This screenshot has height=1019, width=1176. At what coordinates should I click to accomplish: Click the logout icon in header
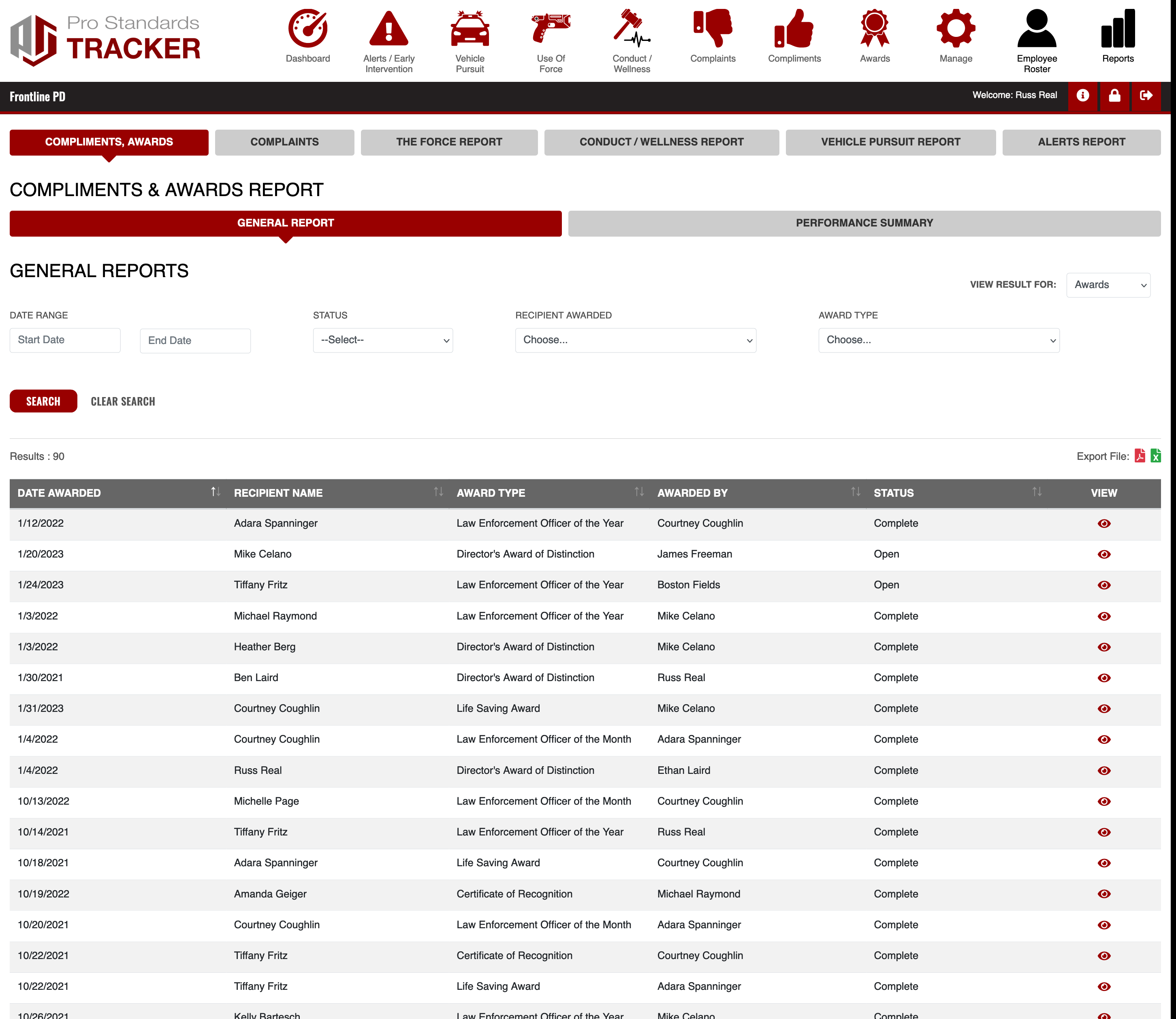coord(1146,96)
